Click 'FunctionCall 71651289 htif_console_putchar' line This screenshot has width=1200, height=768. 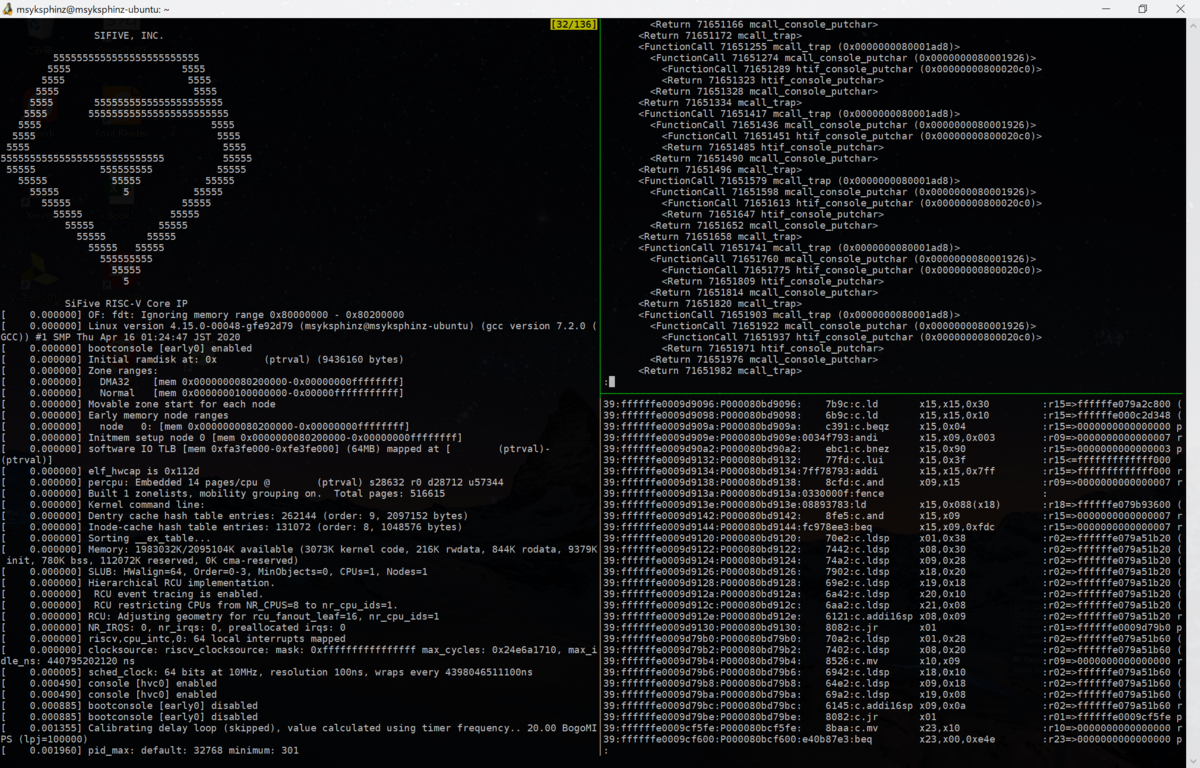[x=852, y=69]
